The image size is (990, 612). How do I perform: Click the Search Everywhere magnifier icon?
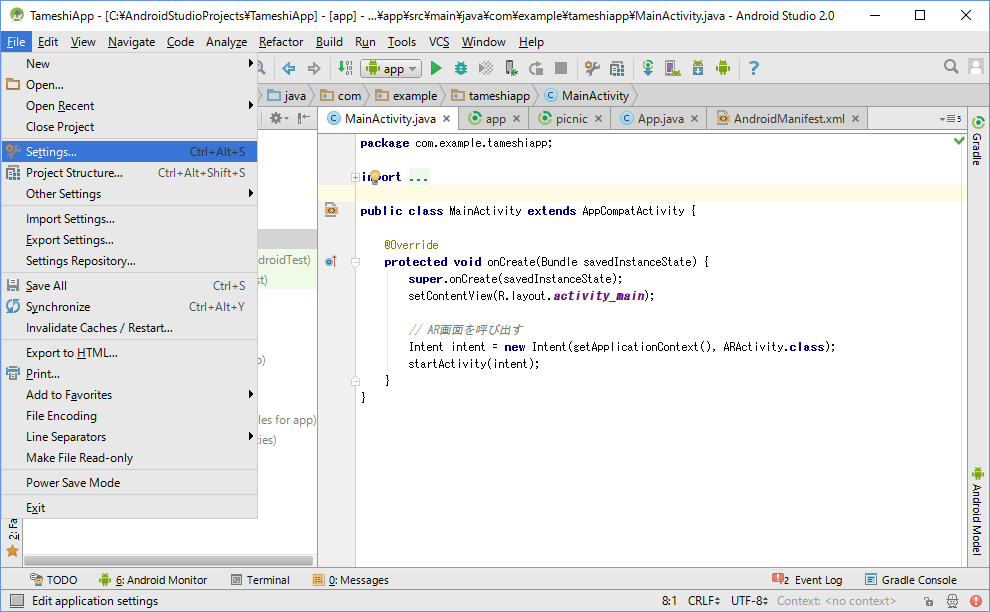(x=951, y=66)
